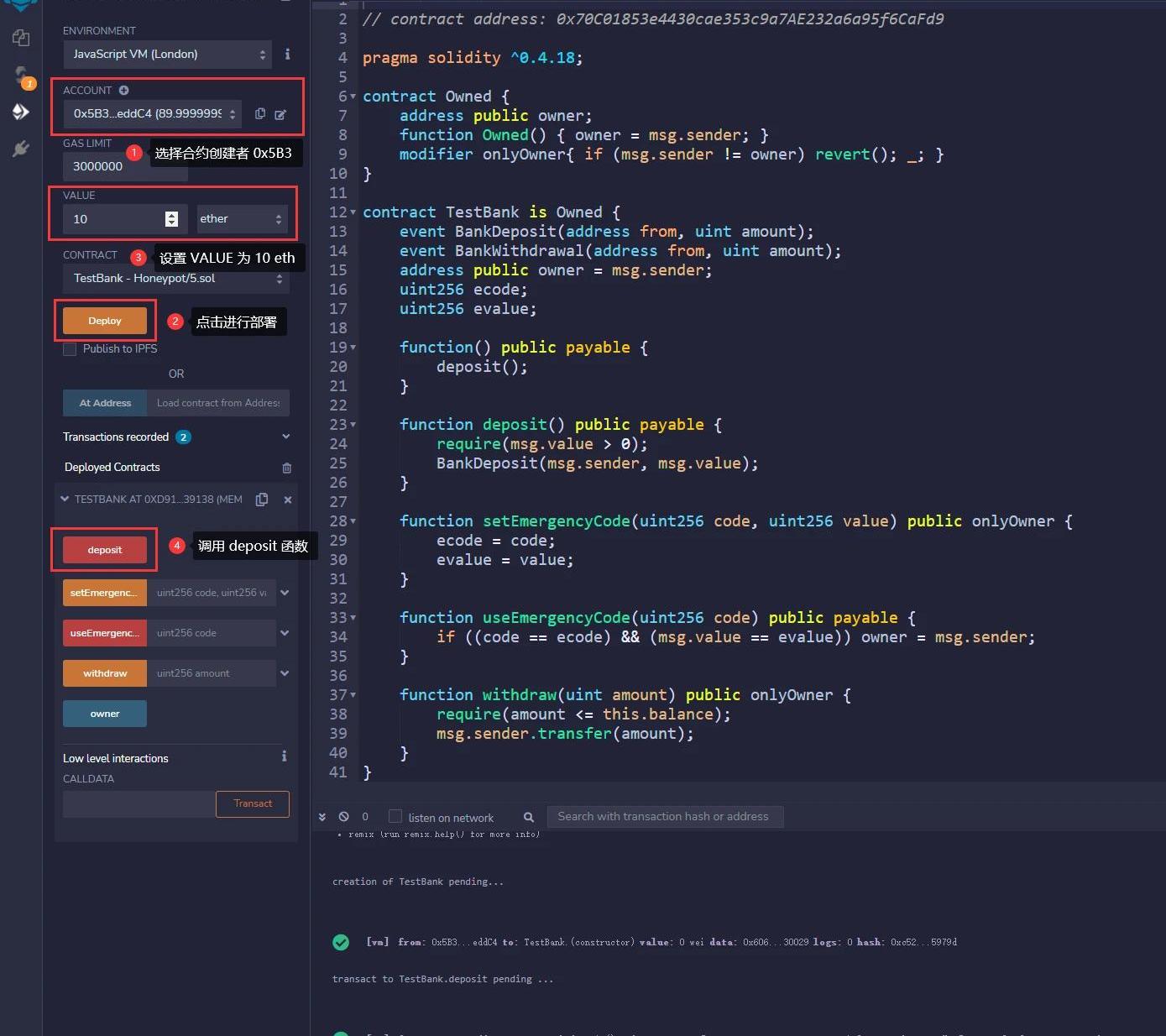Click the useEmergencyCode function button

105,633
